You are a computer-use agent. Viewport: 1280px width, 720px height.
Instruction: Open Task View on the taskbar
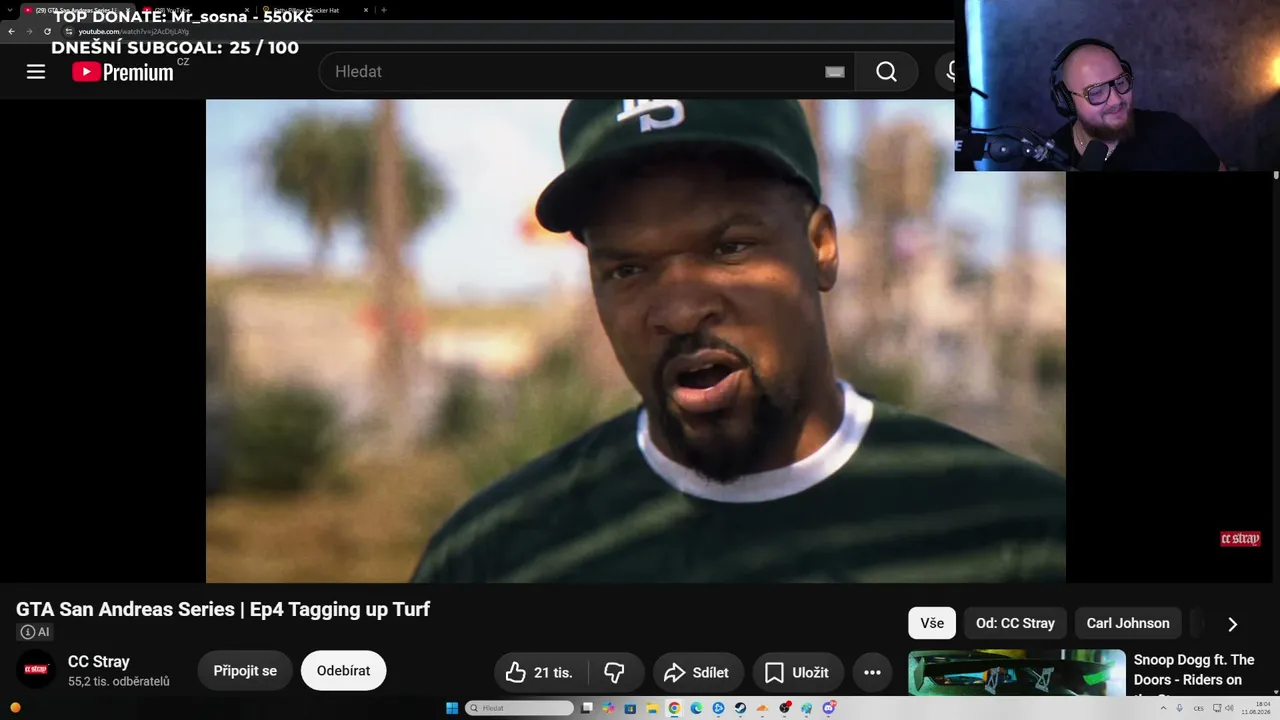(586, 708)
